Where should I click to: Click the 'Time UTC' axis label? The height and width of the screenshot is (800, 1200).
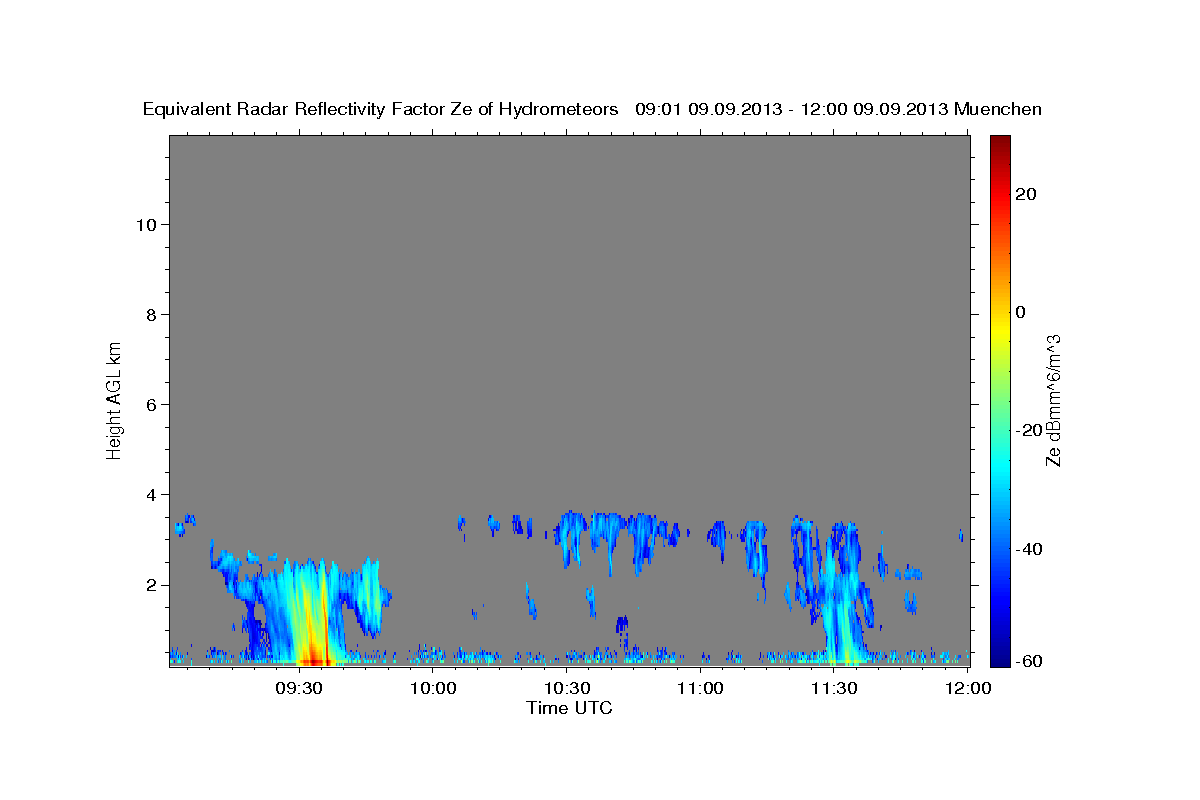tap(569, 708)
